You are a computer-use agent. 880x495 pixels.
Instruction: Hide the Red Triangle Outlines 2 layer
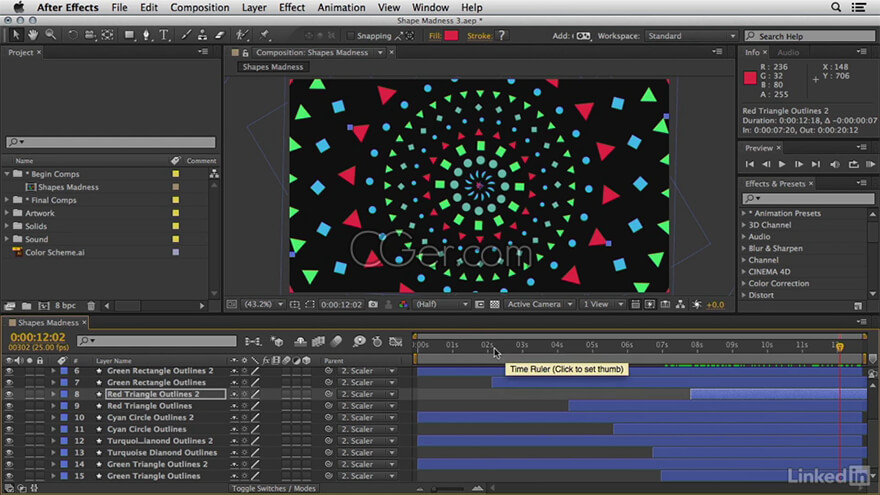click(9, 394)
